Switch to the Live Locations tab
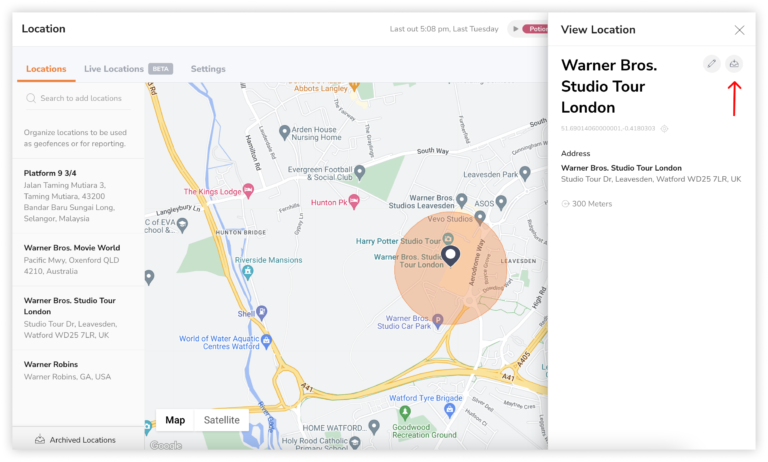This screenshot has width=768, height=462. [x=114, y=69]
